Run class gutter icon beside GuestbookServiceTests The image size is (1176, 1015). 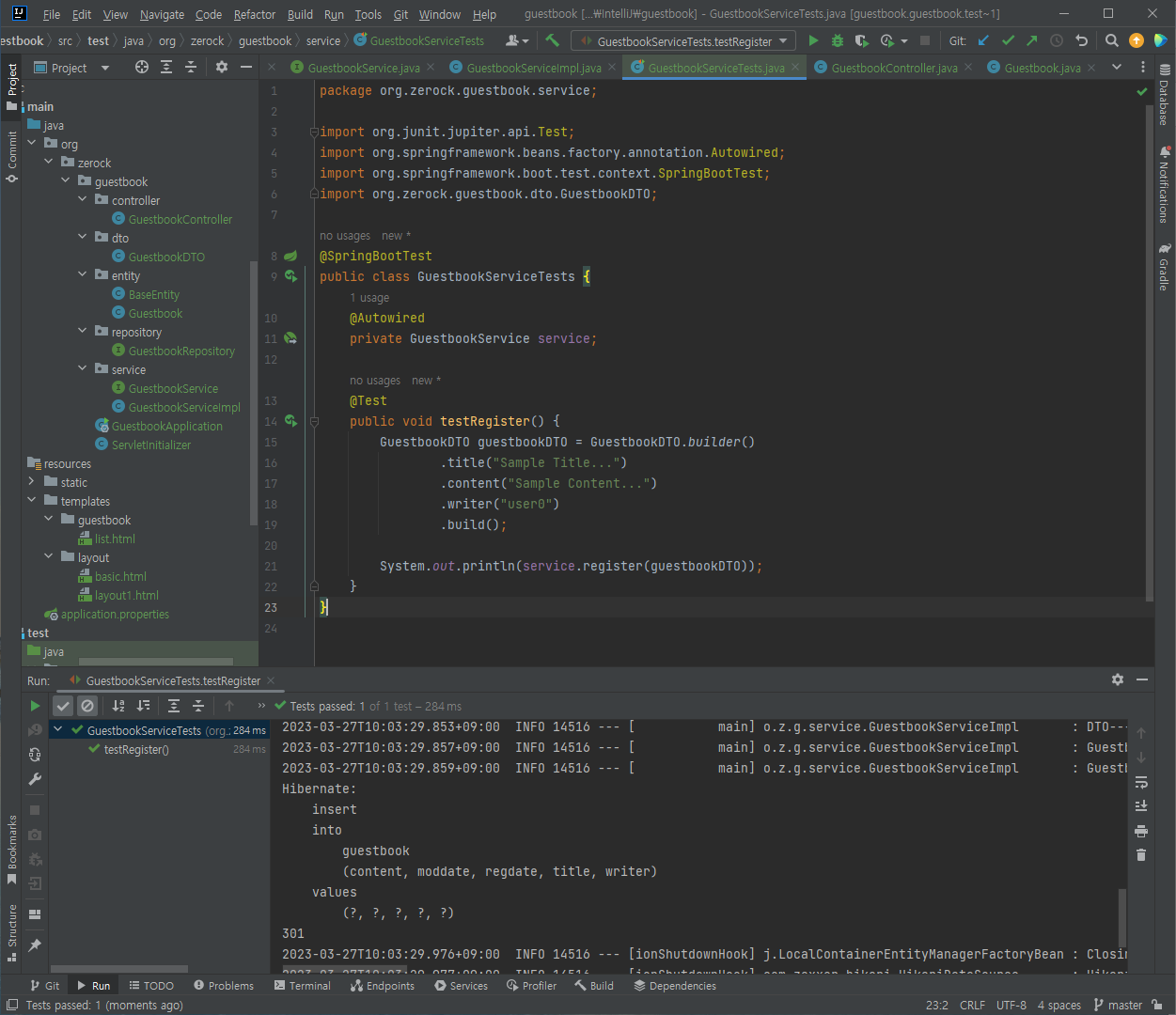tap(291, 276)
